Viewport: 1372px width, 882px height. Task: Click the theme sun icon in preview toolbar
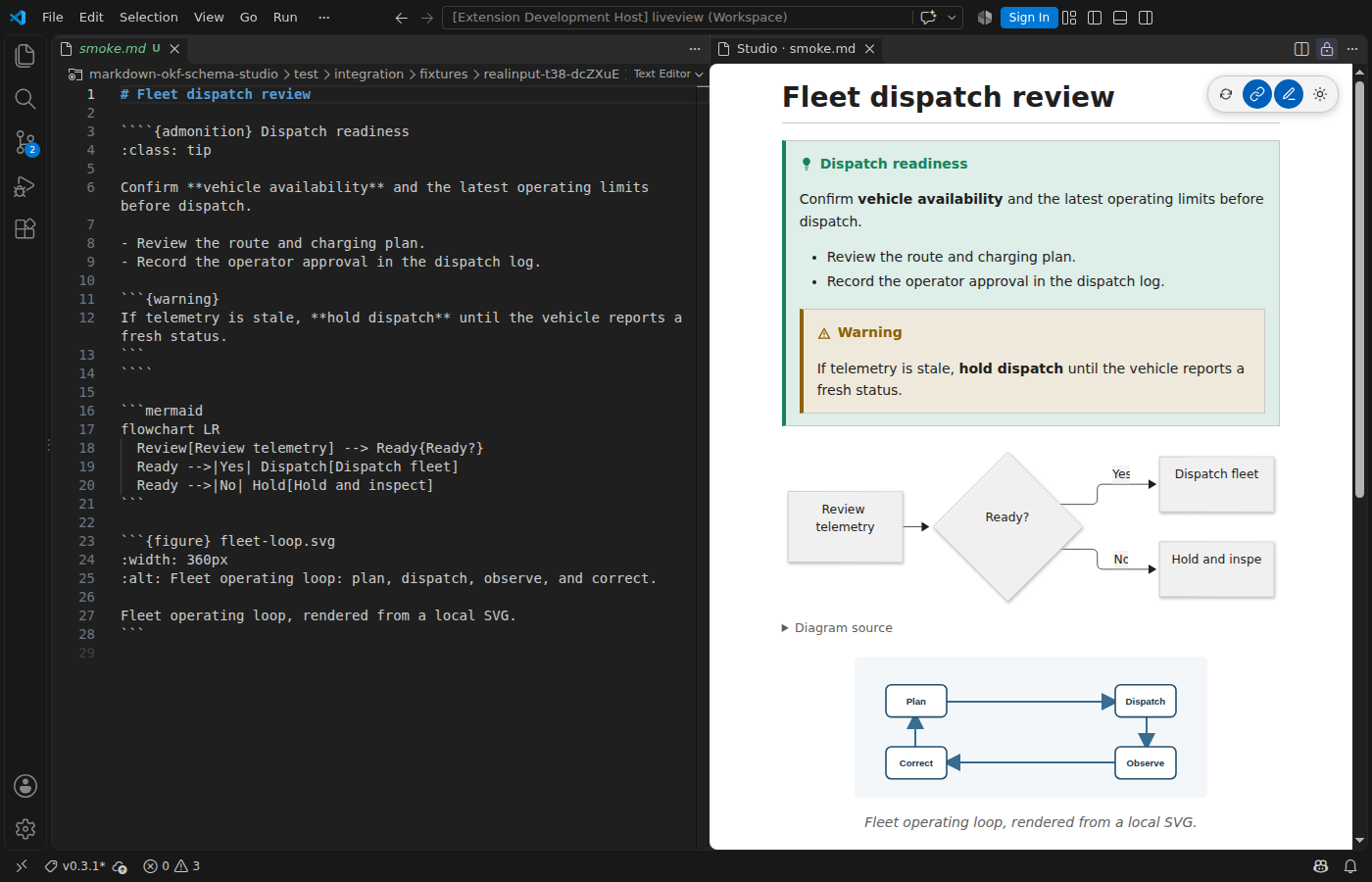1320,94
